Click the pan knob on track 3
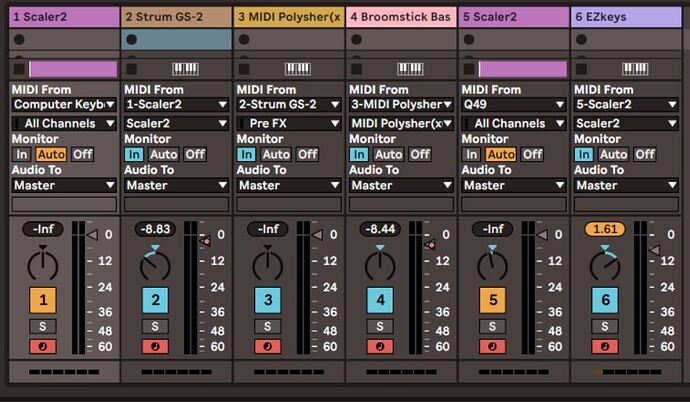690x402 pixels. 267,264
